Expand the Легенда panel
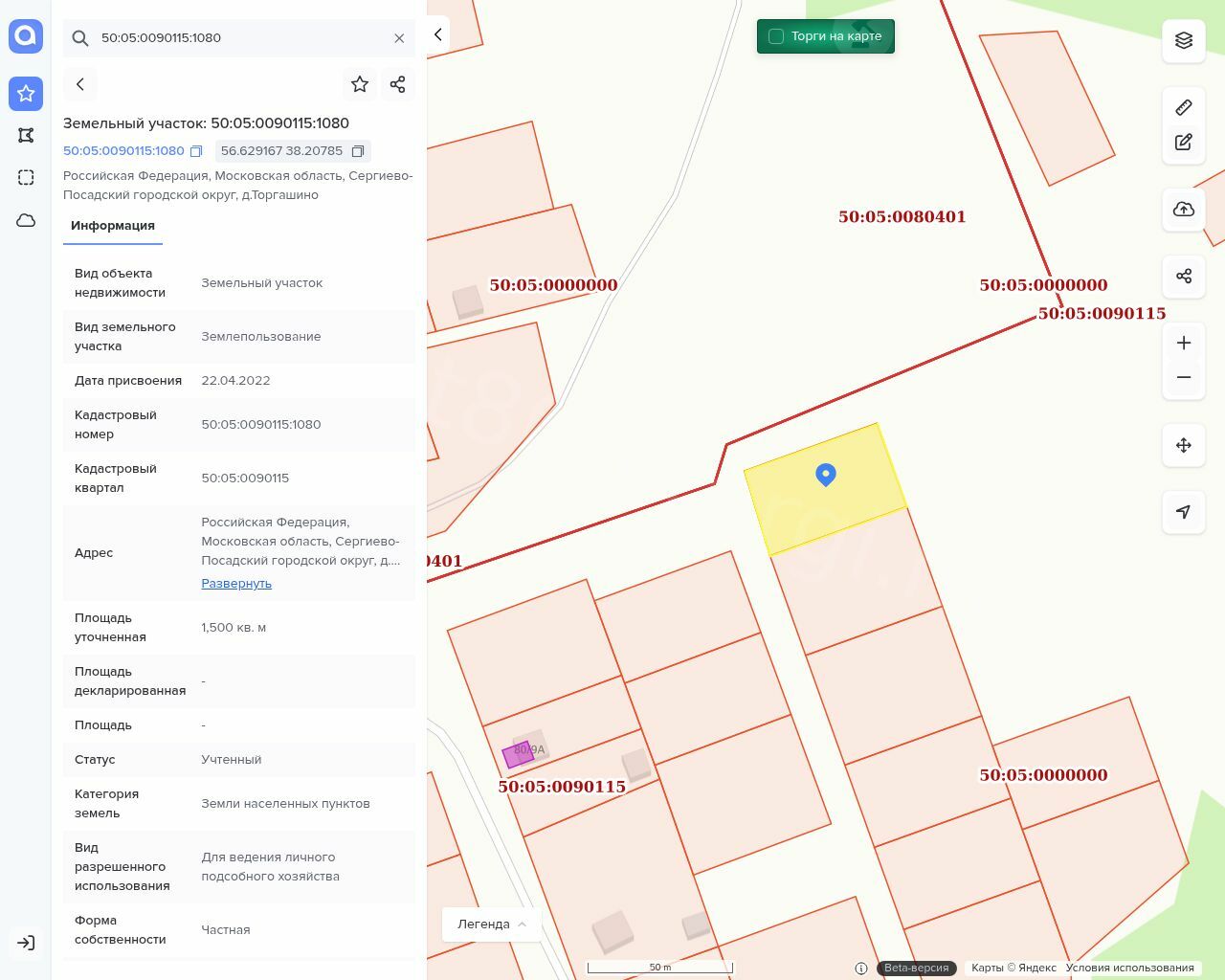The image size is (1225, 980). click(x=492, y=924)
